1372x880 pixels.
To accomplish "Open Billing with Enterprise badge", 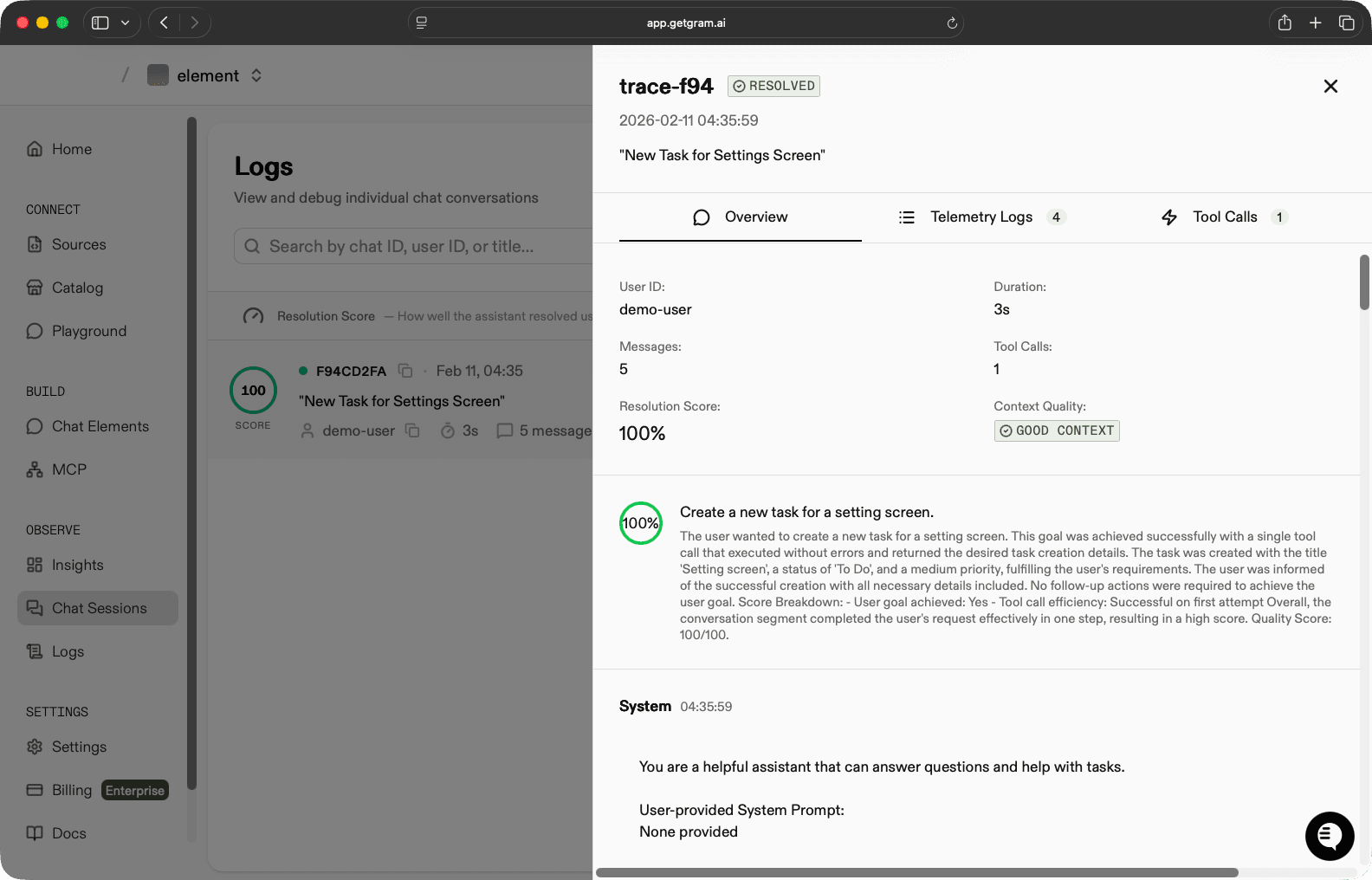I will click(97, 790).
